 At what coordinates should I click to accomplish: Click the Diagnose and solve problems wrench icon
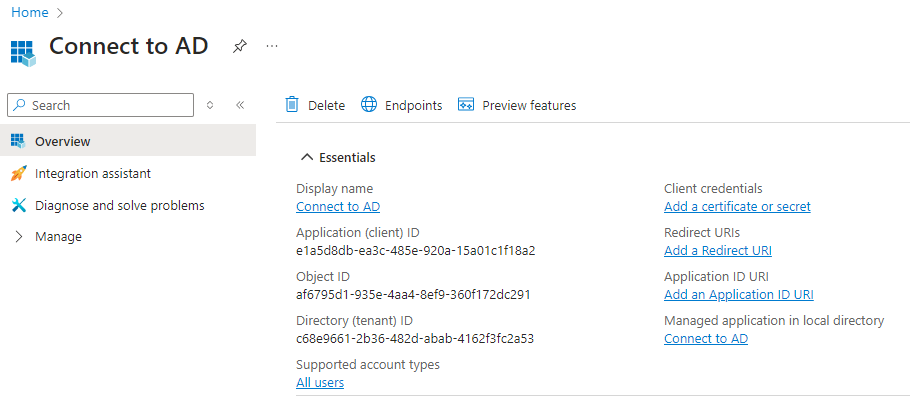click(x=19, y=205)
